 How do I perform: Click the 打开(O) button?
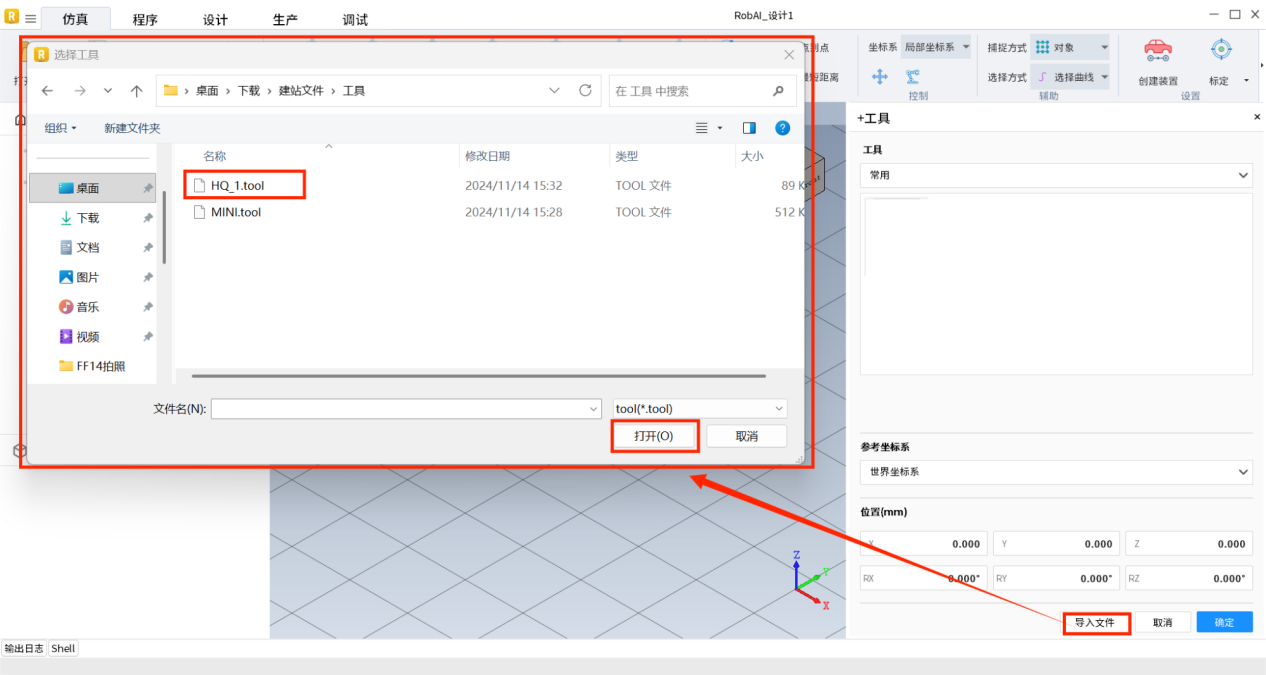point(654,436)
